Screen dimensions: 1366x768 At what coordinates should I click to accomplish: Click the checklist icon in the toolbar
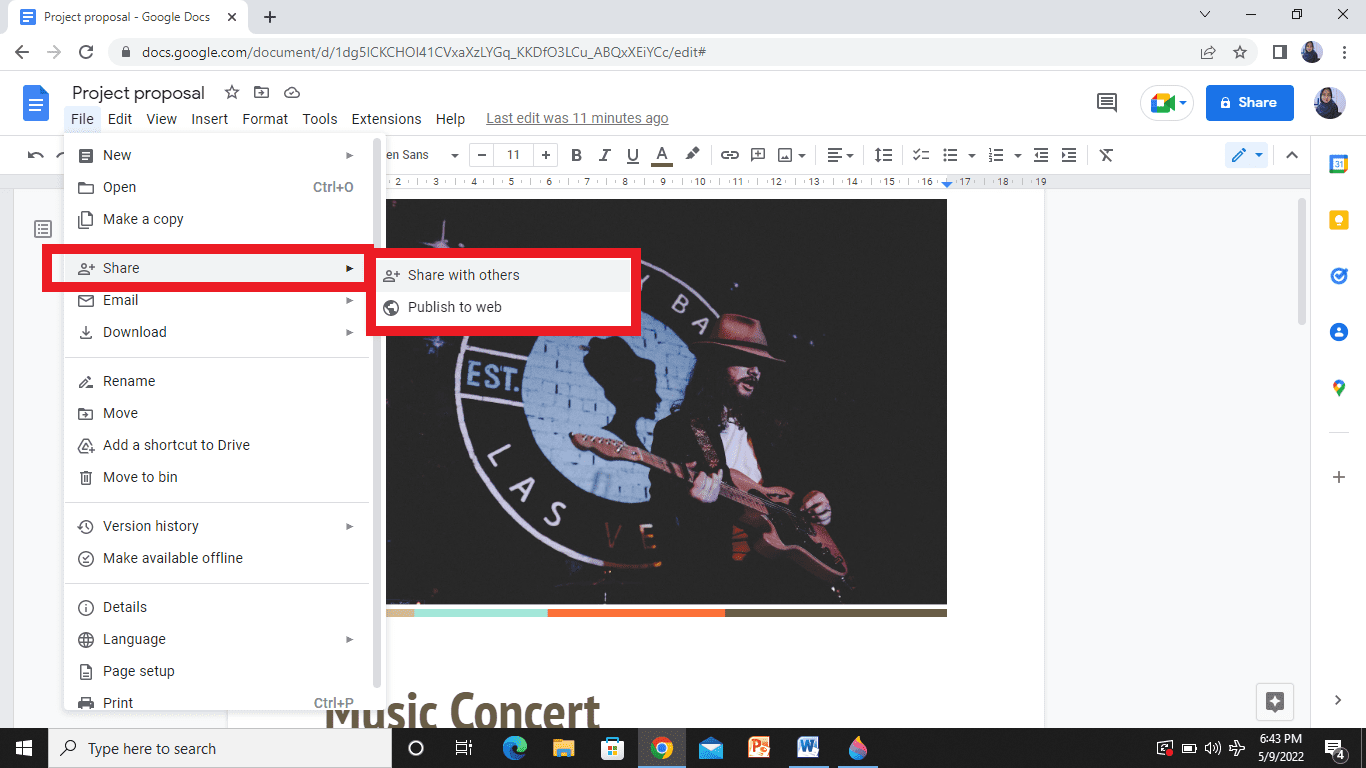[x=920, y=155]
